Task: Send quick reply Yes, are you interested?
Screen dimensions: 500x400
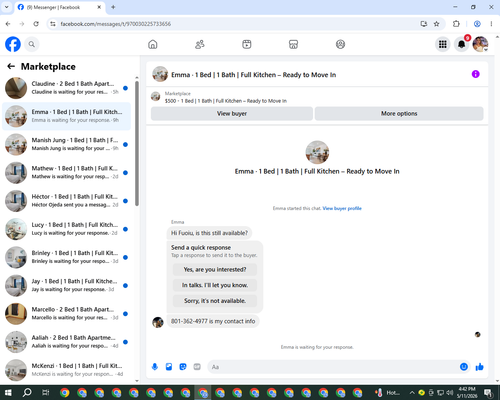Action: pos(215,269)
